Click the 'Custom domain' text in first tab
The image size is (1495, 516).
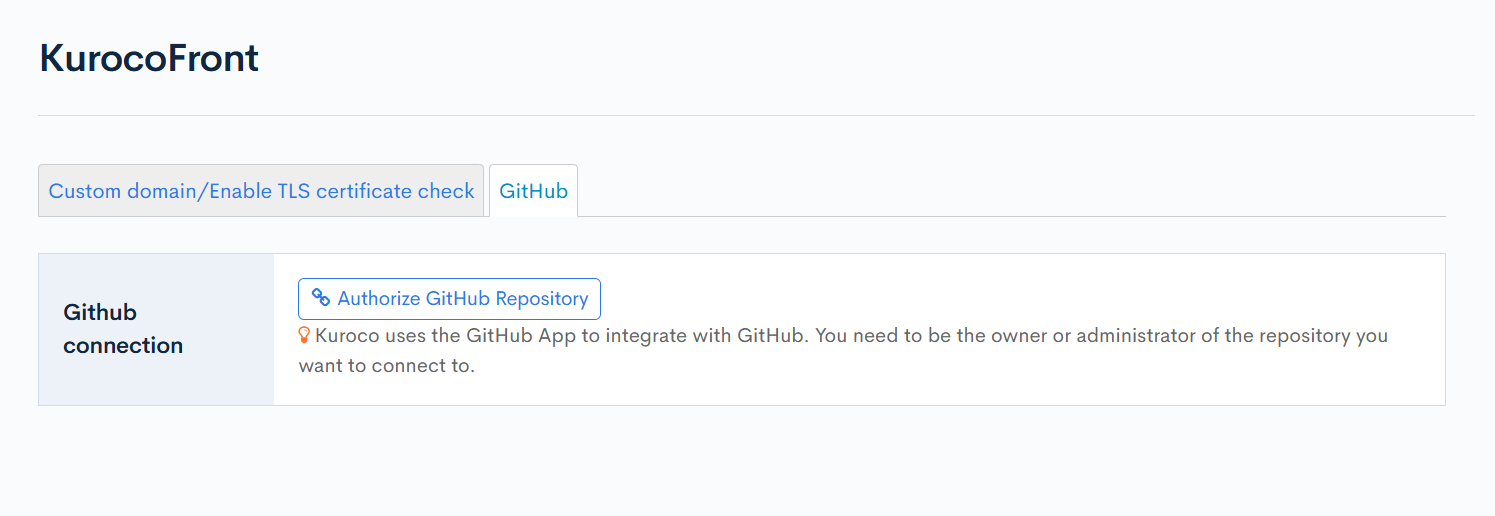[124, 191]
